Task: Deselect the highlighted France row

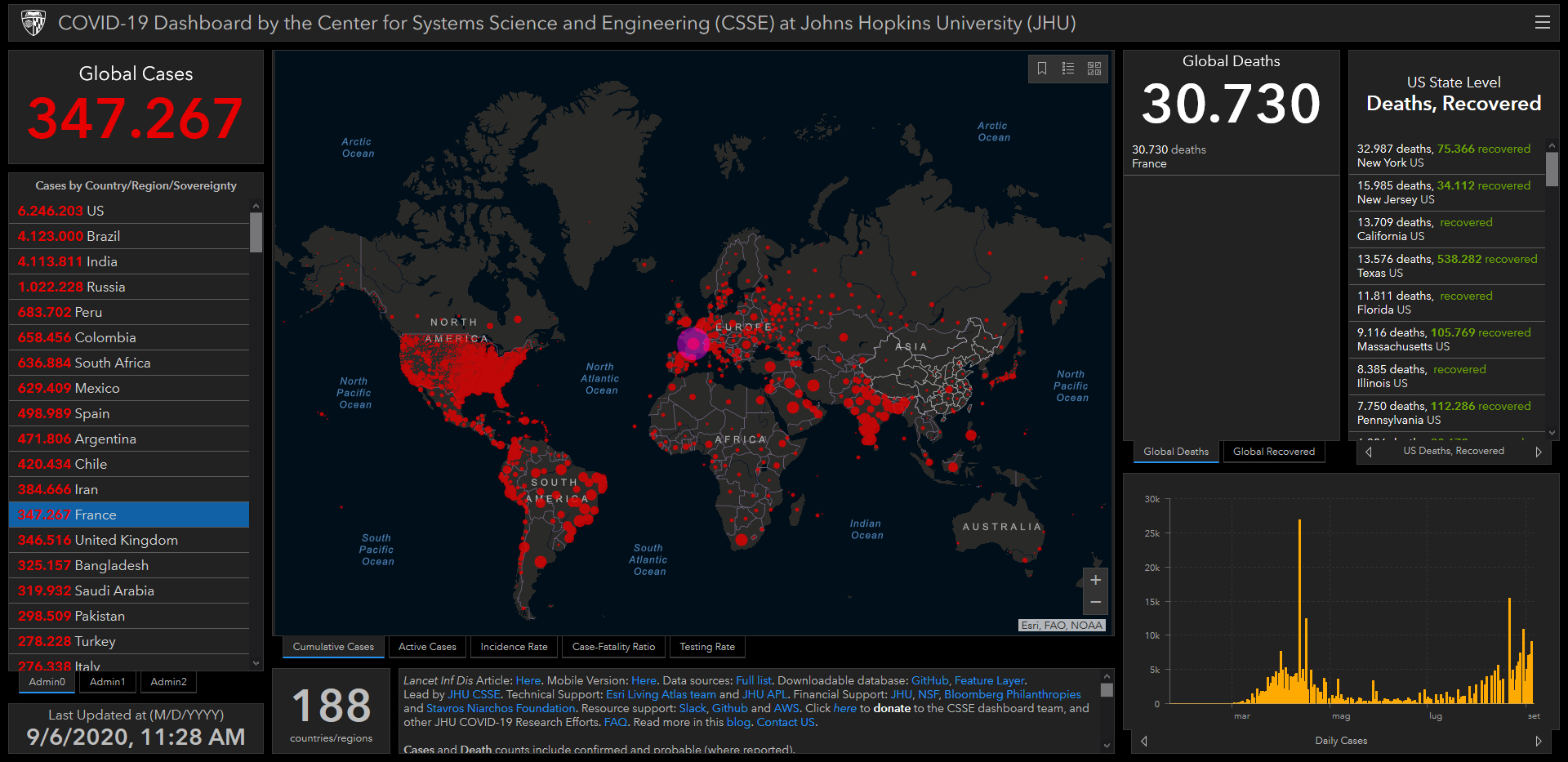Action: (x=129, y=515)
